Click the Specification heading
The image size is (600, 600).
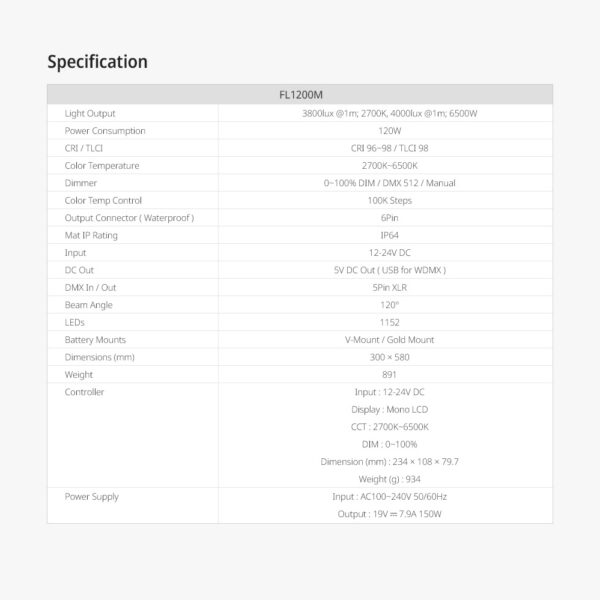(x=97, y=62)
